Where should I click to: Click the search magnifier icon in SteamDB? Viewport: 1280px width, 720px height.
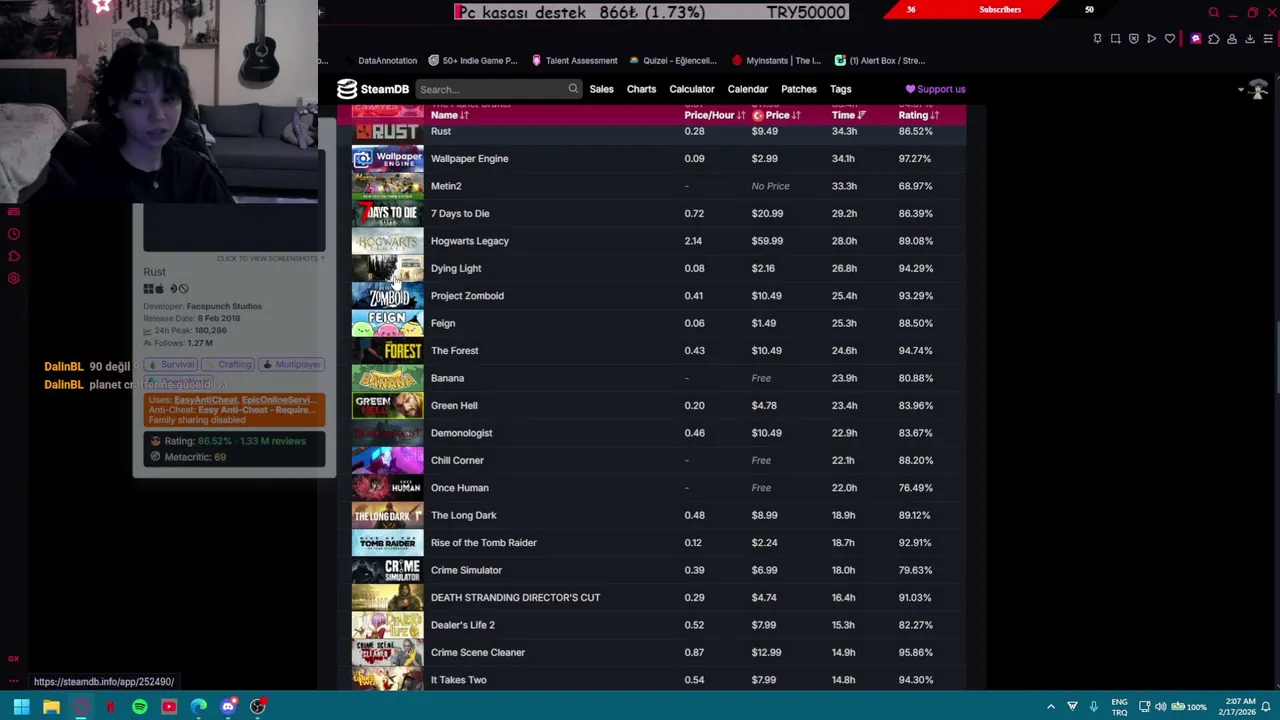pyautogui.click(x=573, y=89)
